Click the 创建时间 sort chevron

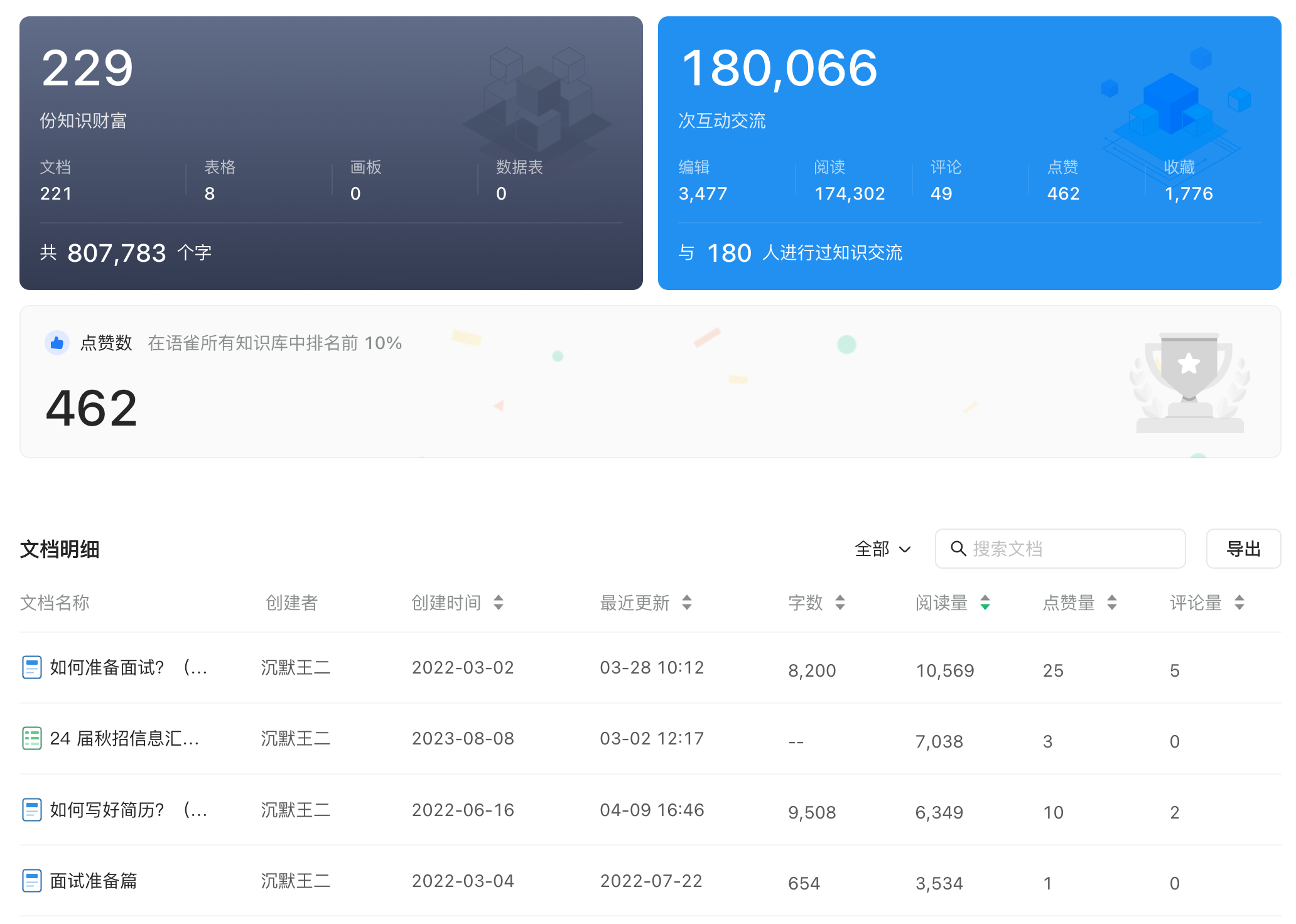coord(499,603)
